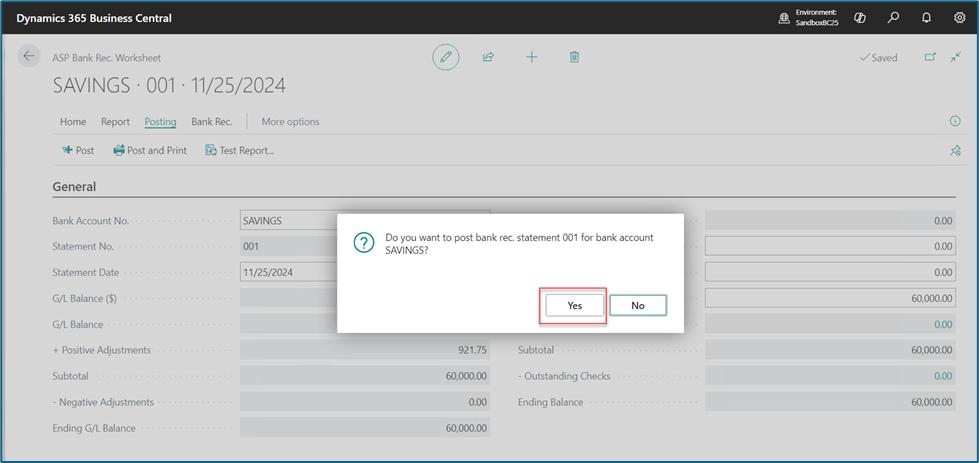This screenshot has width=979, height=463.
Task: Click right-side Ending Balance value 60,000.00
Action: coord(830,402)
